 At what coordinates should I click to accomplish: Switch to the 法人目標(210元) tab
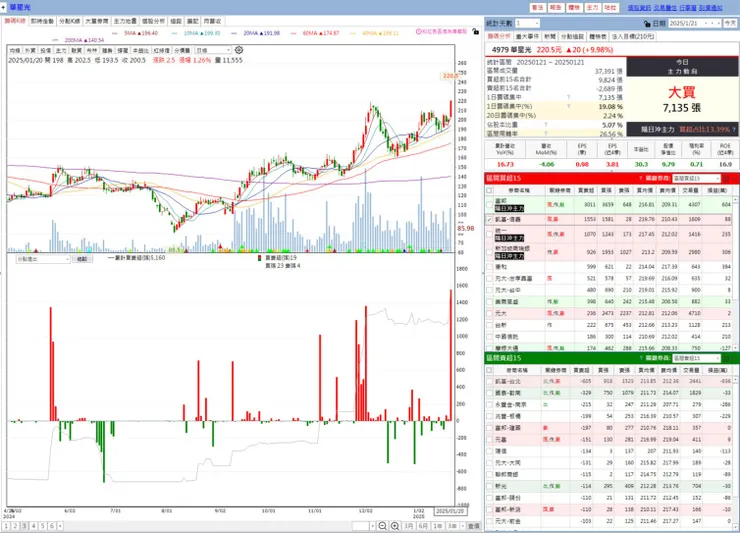tap(633, 36)
